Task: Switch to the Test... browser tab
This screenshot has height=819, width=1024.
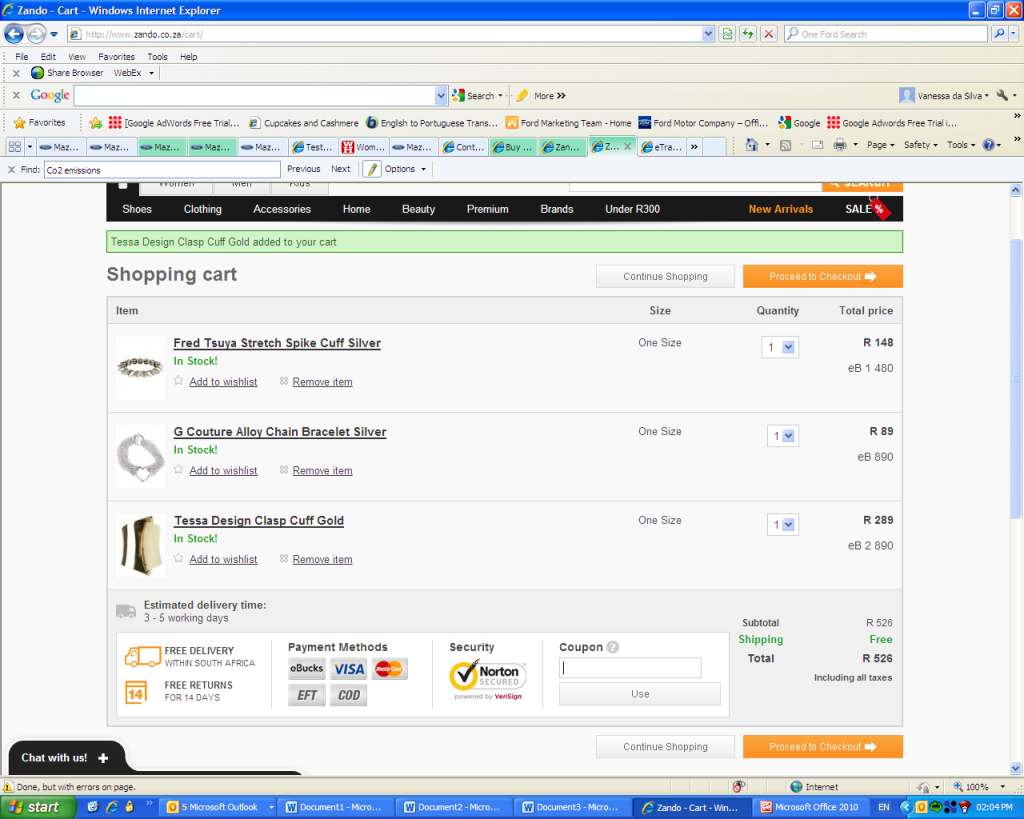Action: coord(313,147)
